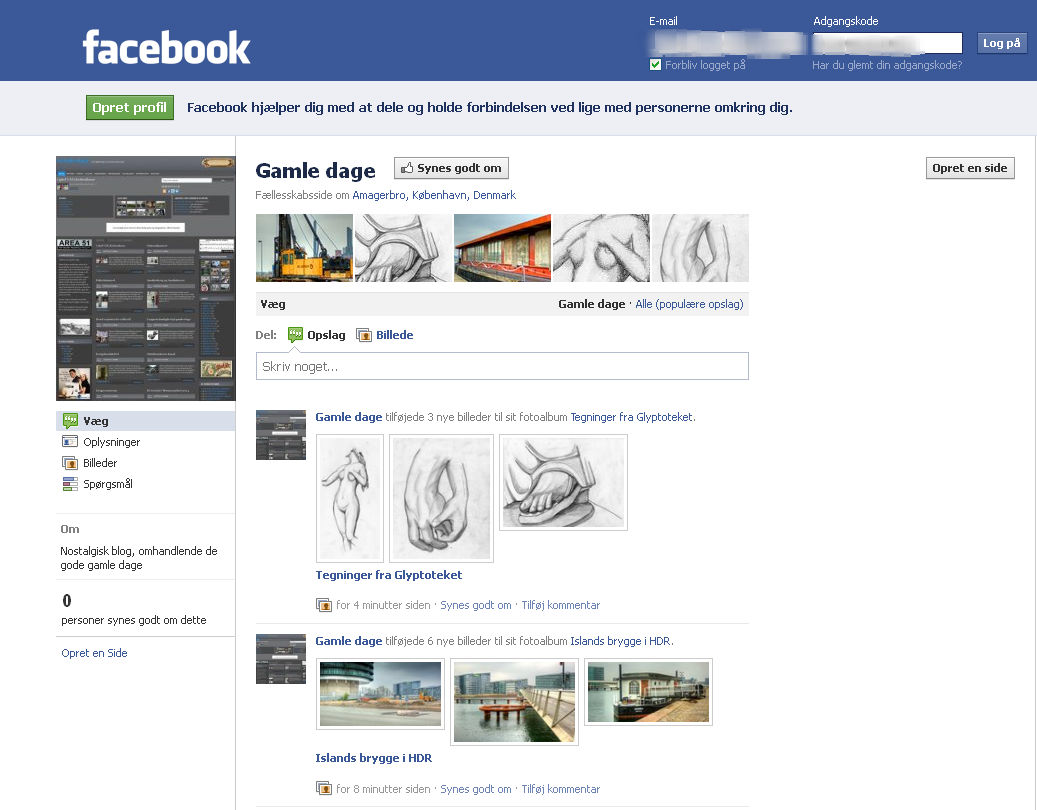Click 'Alle (populære opslag)' filter link
Image resolution: width=1037 pixels, height=810 pixels.
689,304
